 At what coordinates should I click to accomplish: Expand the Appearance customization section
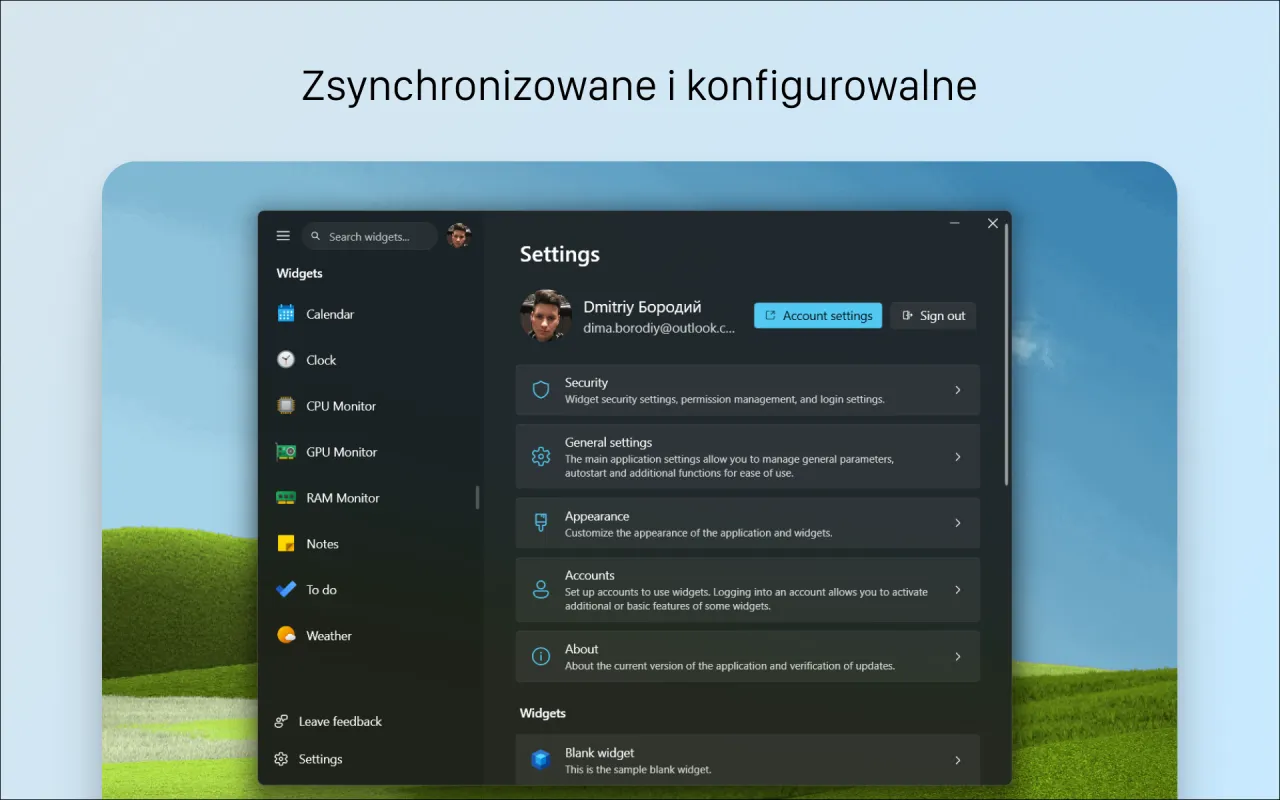pos(957,522)
